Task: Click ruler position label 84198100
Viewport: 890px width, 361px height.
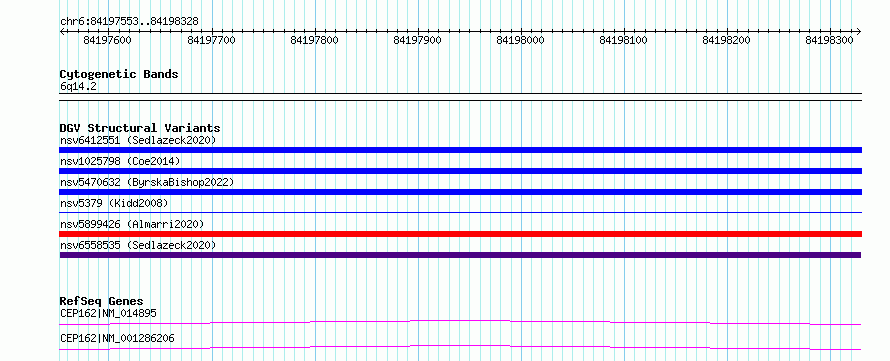Action: tap(623, 40)
